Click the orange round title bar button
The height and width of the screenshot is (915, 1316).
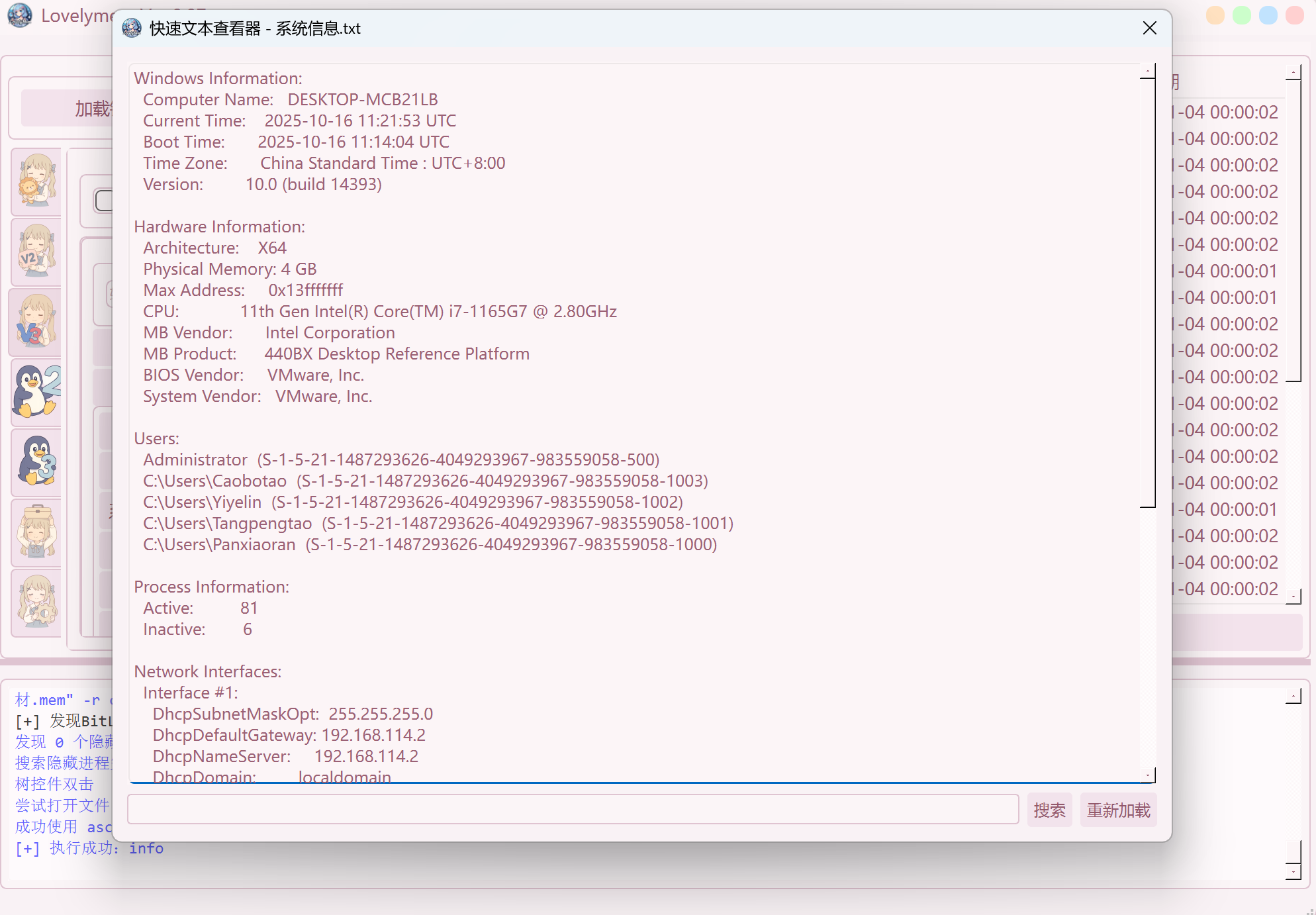(1215, 15)
